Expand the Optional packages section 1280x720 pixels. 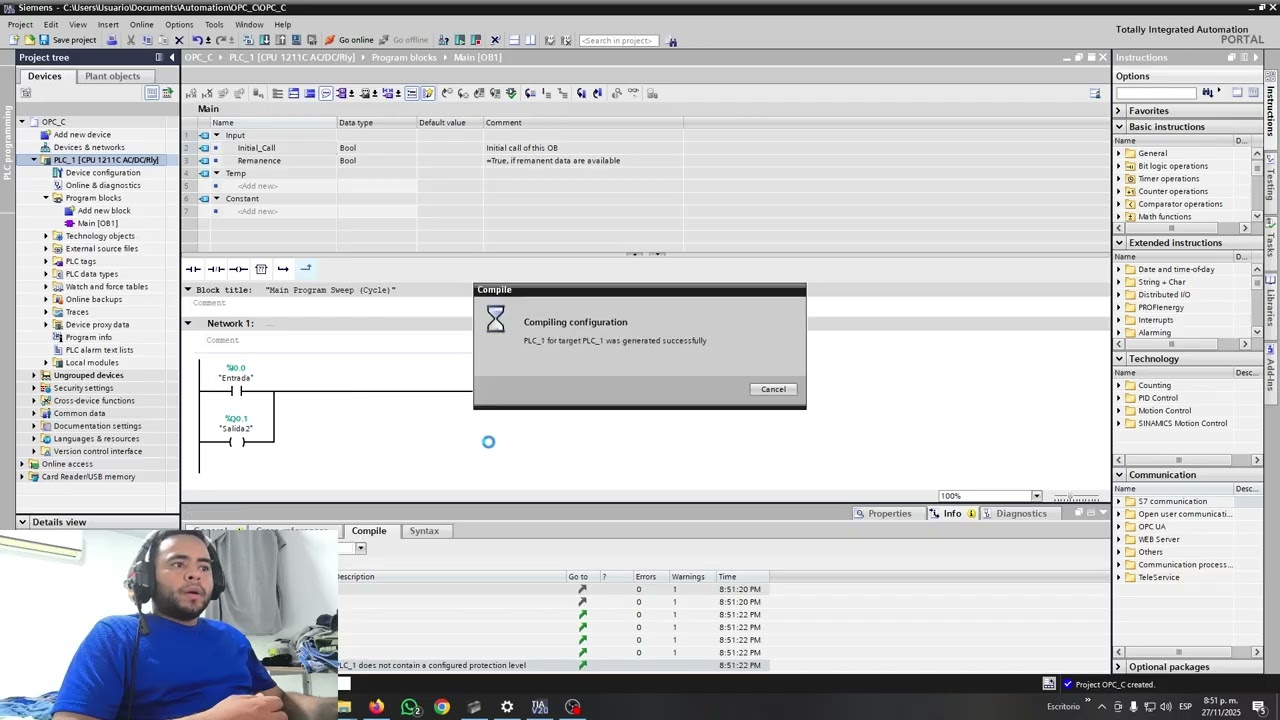(x=1120, y=667)
